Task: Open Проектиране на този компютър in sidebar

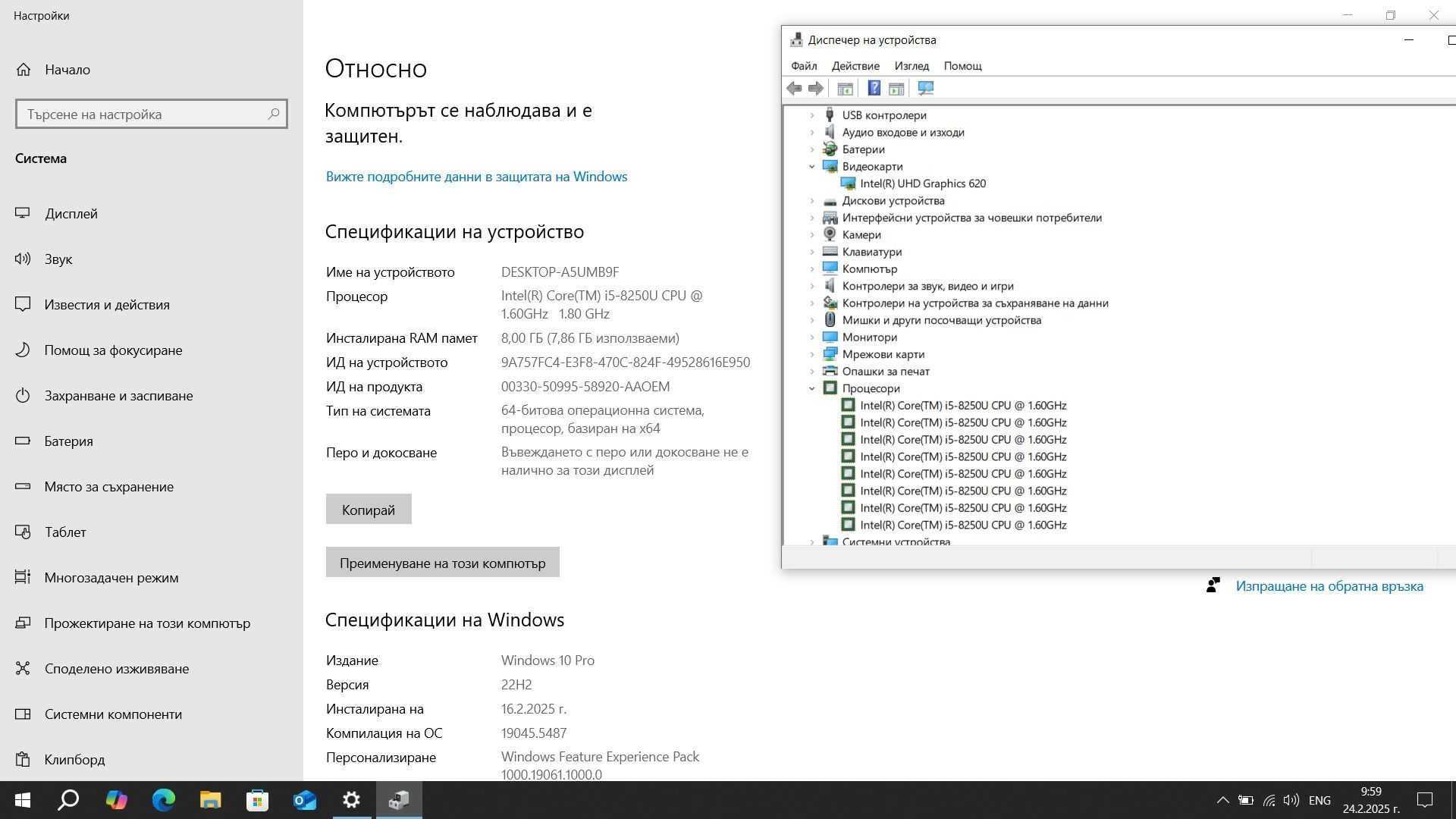Action: (147, 623)
